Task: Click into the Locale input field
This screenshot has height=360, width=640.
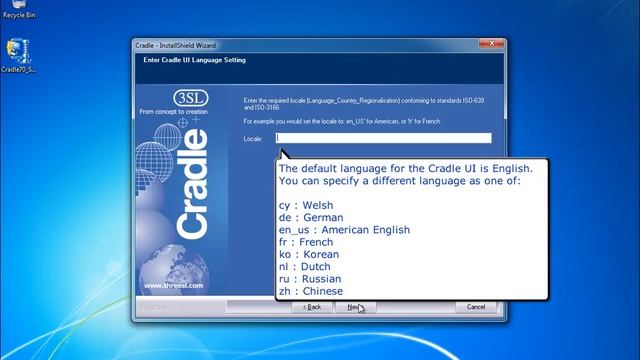Action: click(x=384, y=138)
